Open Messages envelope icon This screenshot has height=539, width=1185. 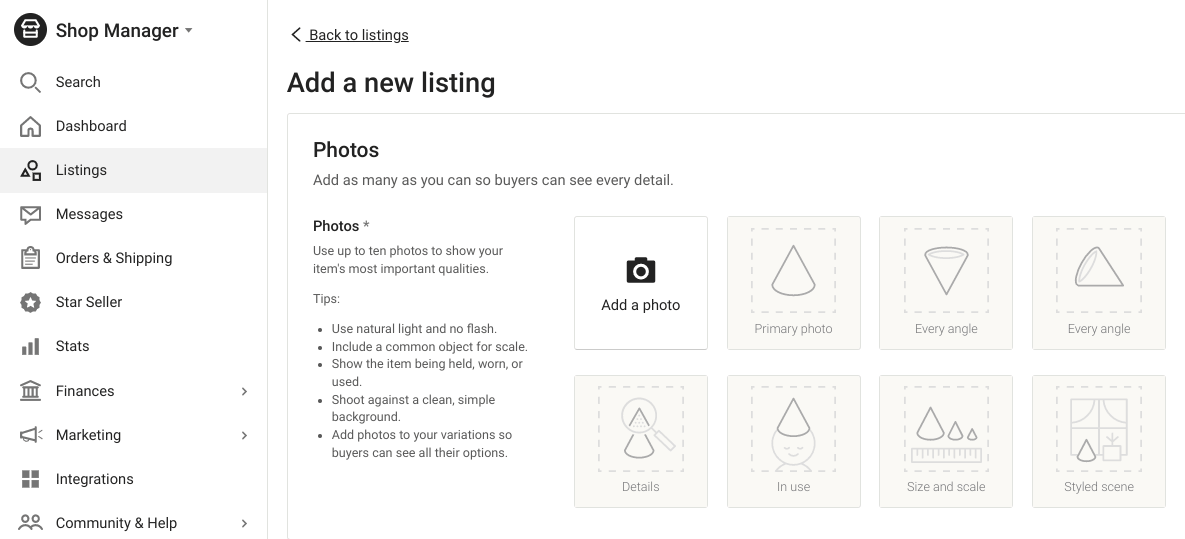(30, 215)
